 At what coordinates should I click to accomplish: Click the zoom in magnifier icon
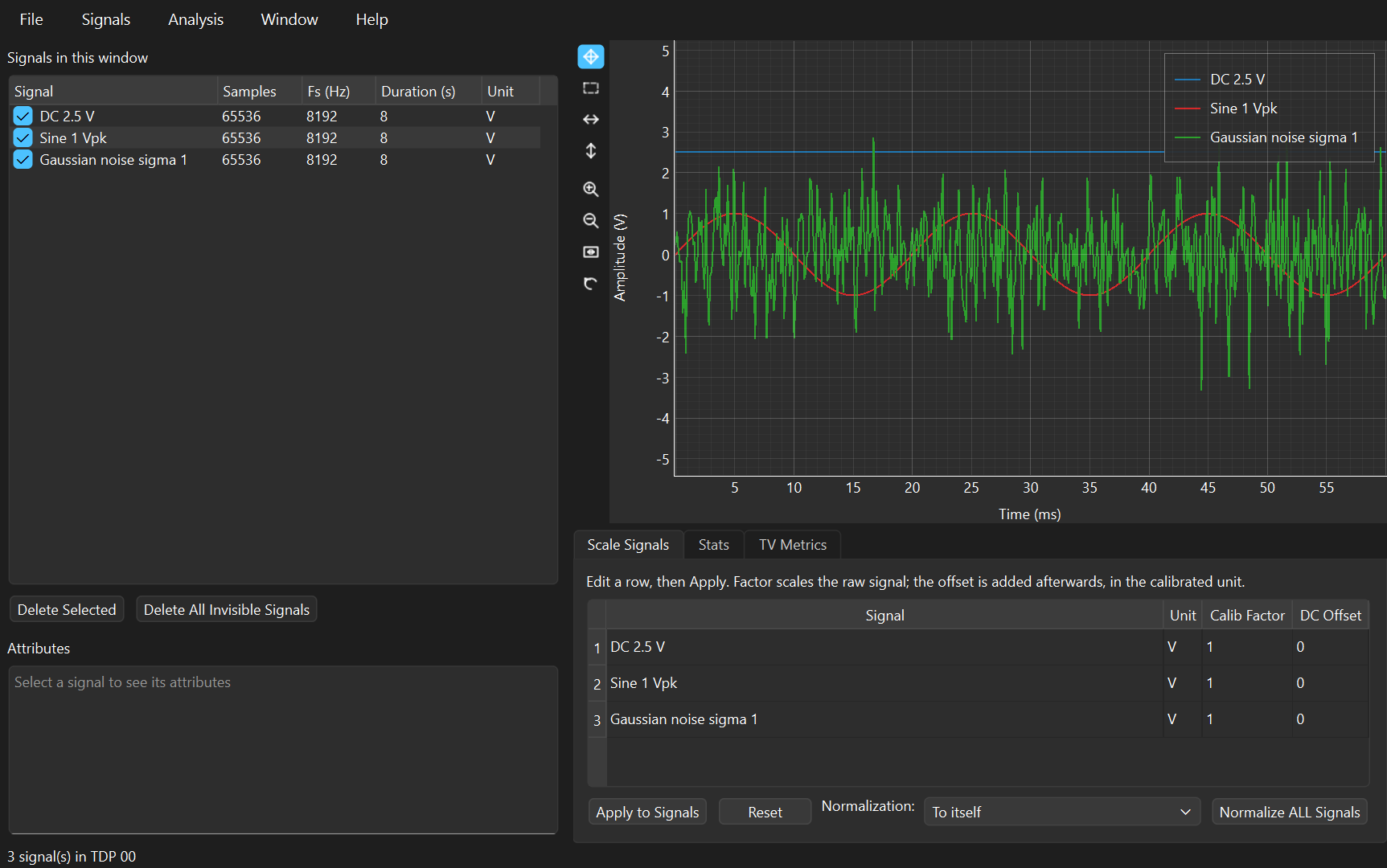coord(591,190)
